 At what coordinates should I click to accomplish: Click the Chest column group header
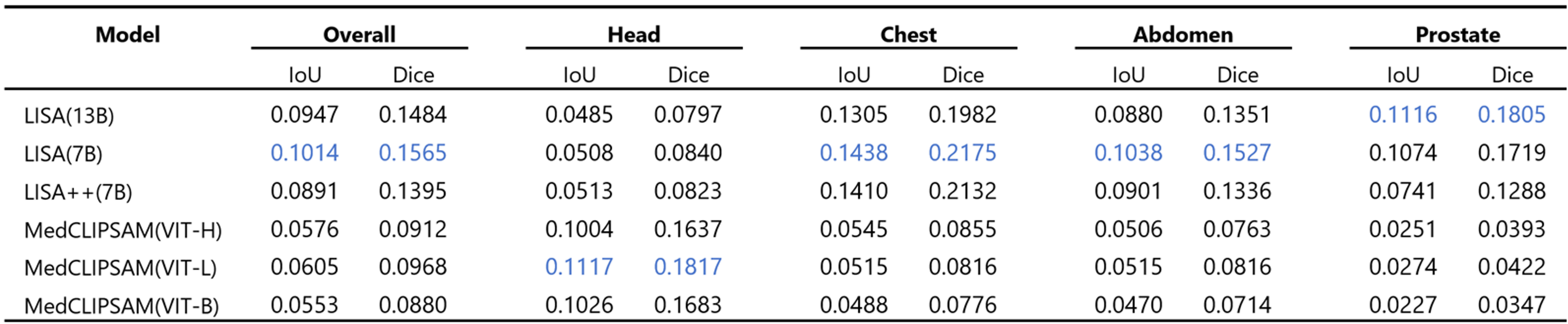(x=908, y=34)
